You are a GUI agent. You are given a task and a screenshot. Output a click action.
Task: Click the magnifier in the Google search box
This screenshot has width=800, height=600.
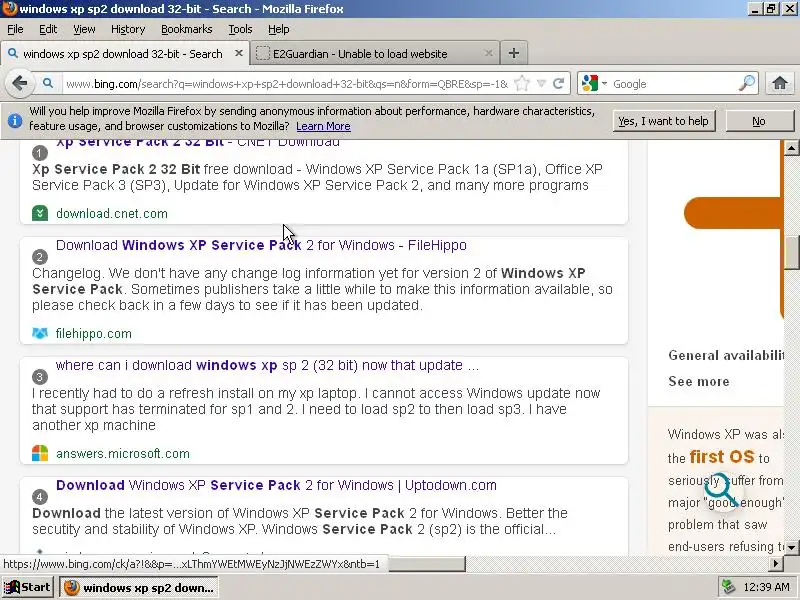[x=746, y=83]
